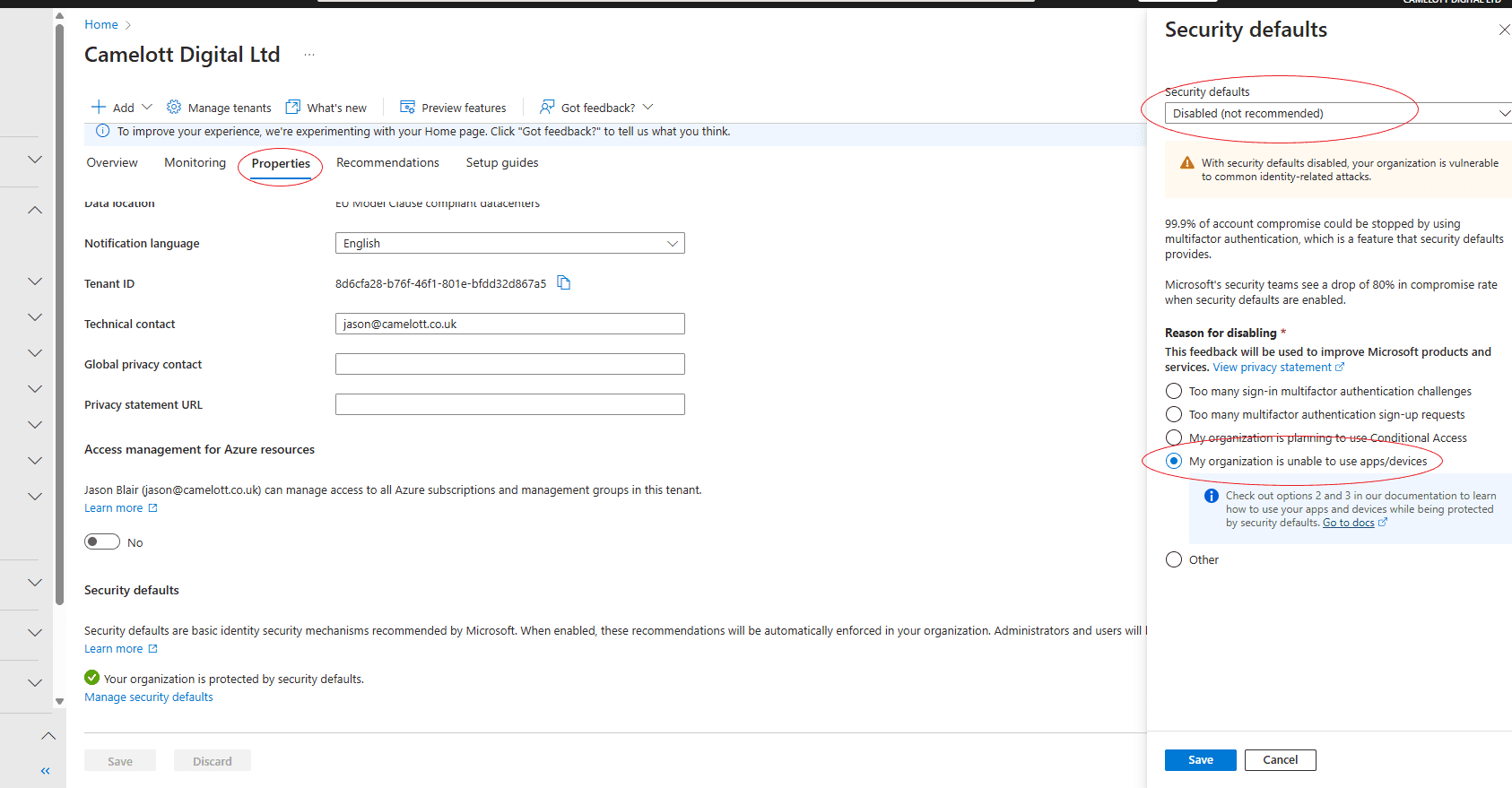Switch to the Recommendations tab
Viewport: 1512px width, 788px height.
click(x=387, y=163)
